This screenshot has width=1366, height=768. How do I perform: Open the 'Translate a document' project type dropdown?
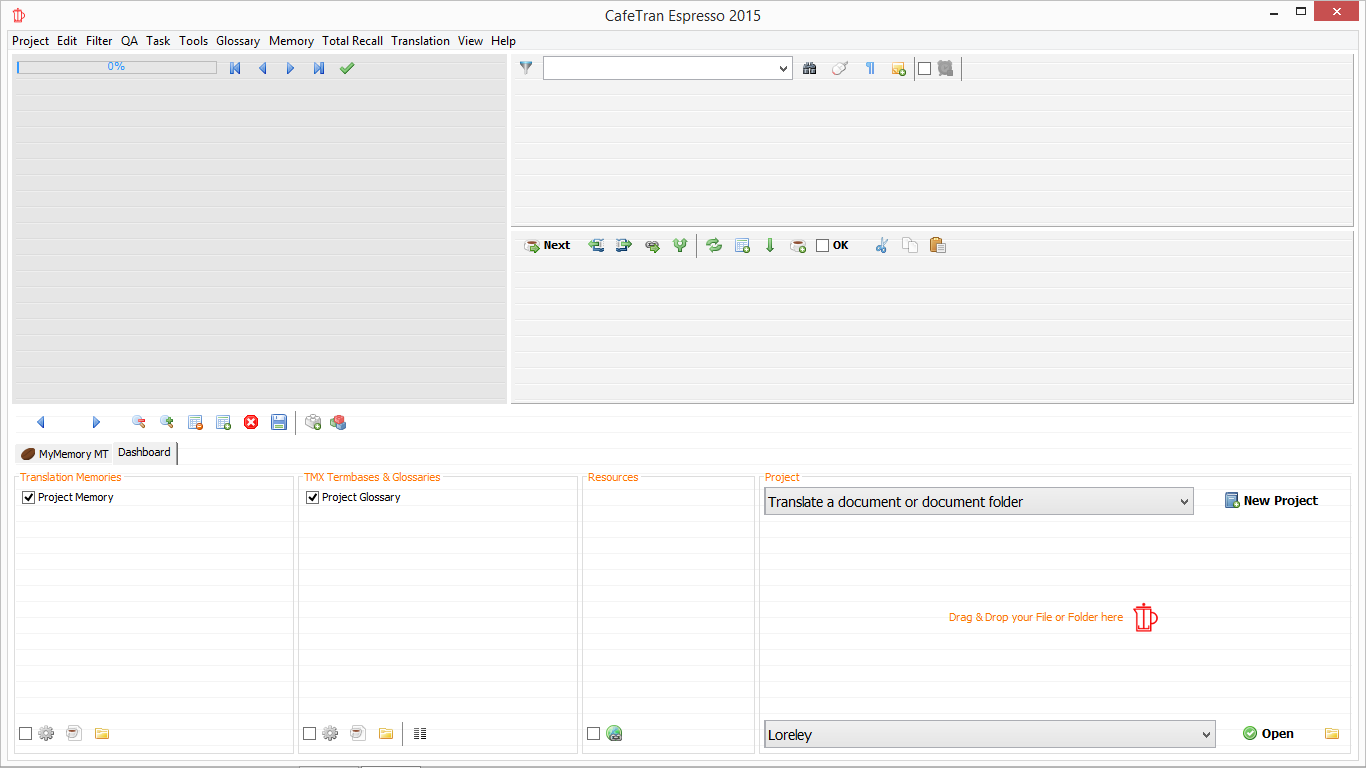[1184, 501]
